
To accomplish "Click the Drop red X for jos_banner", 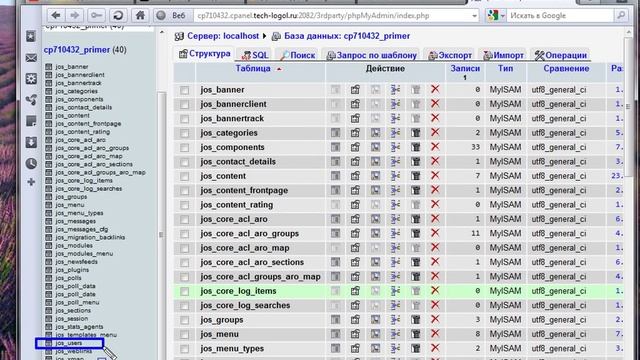I will [435, 89].
